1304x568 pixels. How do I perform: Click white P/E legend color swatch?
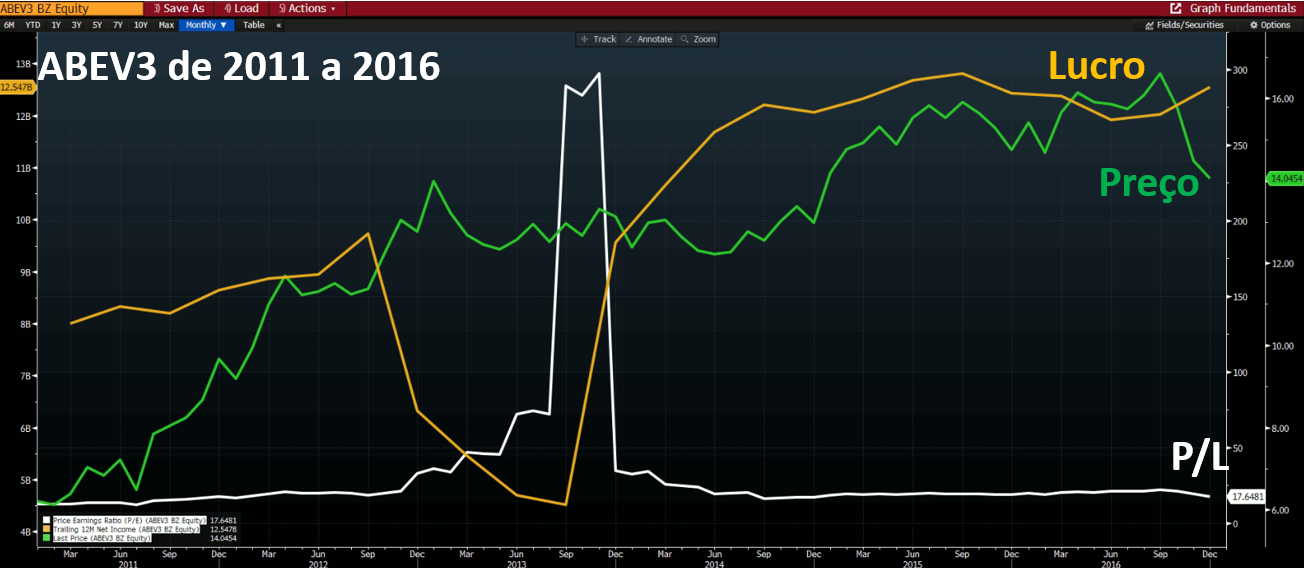(x=46, y=520)
